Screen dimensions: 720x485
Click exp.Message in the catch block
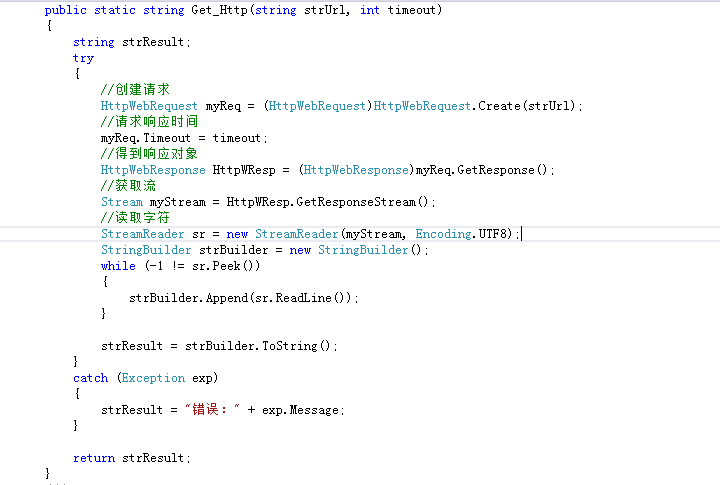(x=301, y=410)
